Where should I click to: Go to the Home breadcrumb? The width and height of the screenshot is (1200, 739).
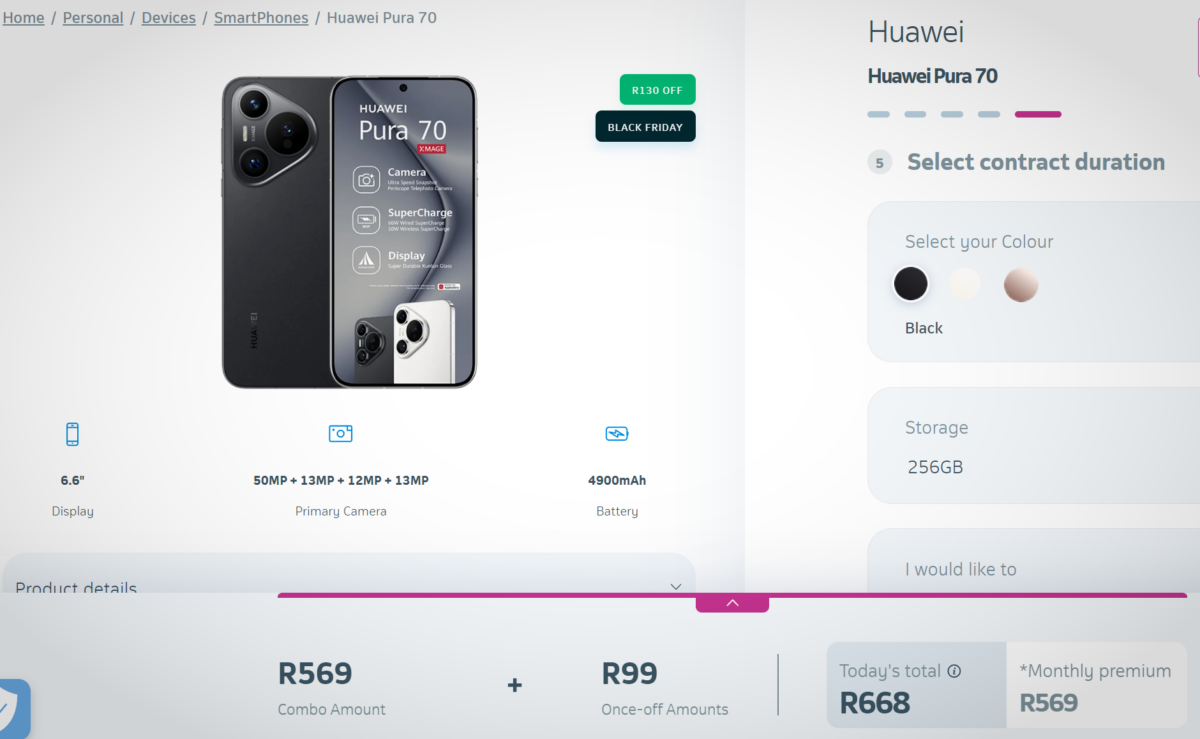(x=23, y=18)
